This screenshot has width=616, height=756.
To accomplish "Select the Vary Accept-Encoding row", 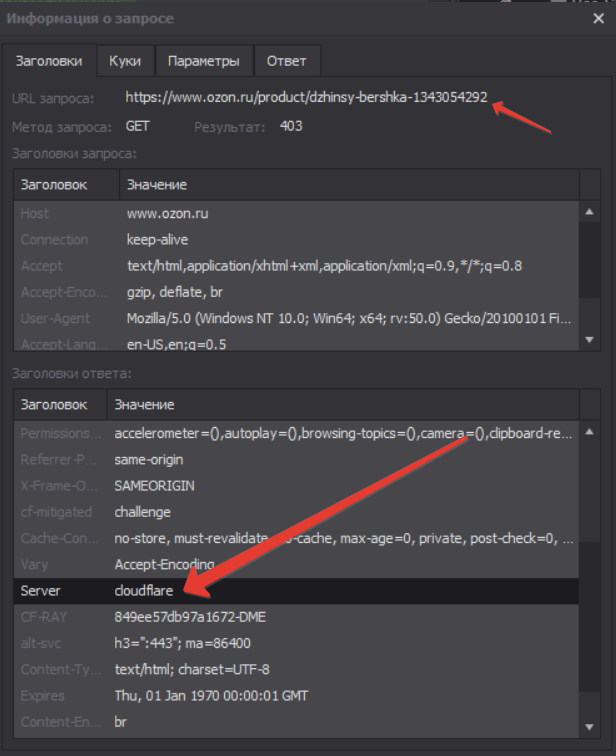I will coord(296,564).
